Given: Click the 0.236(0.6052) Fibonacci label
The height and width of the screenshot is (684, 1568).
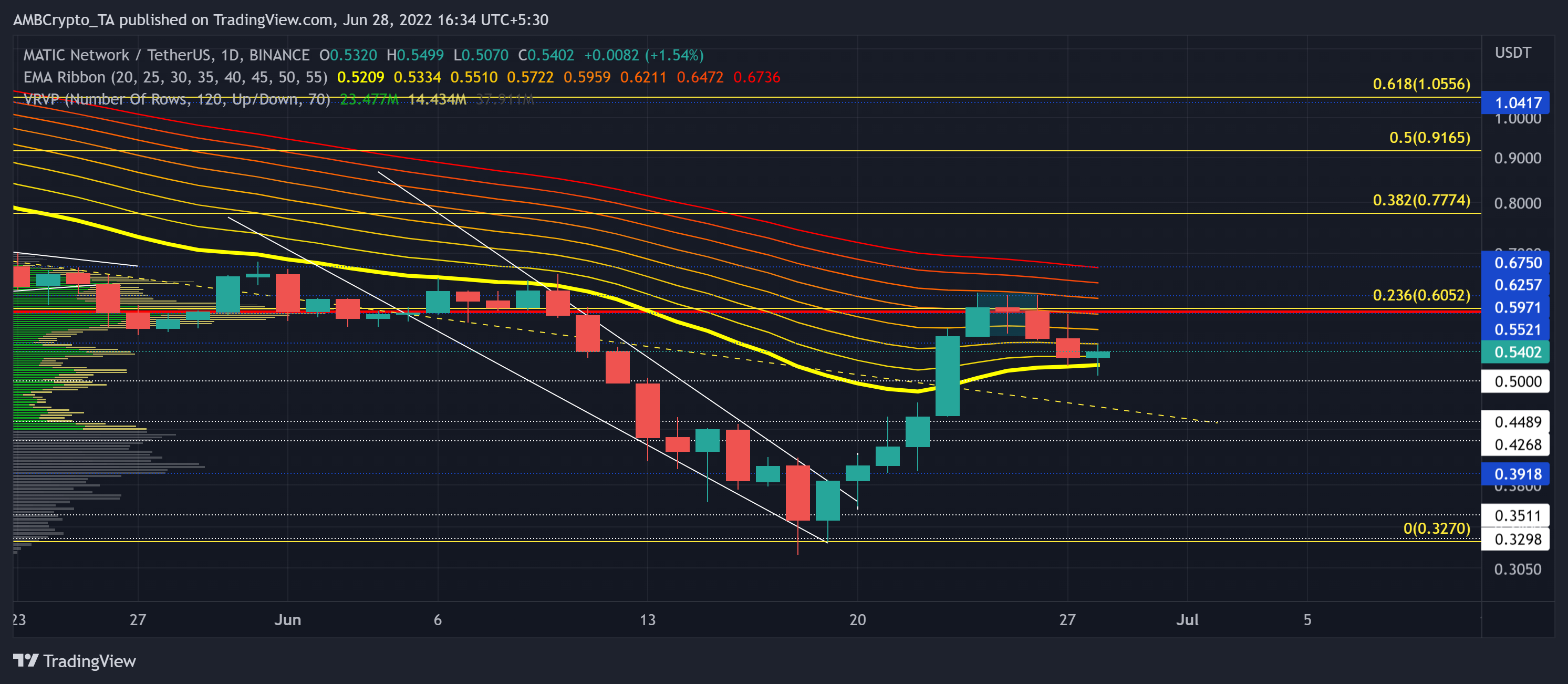Looking at the screenshot, I should 1421,295.
